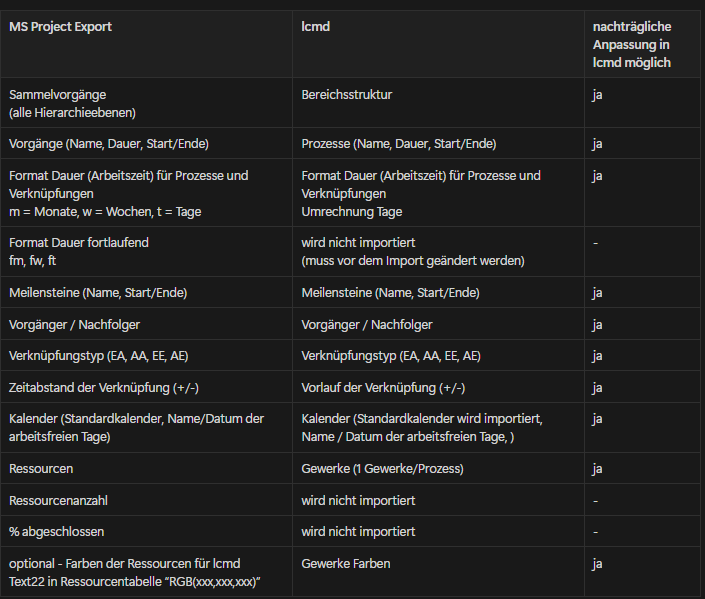Viewport: 705px width, 599px height.
Task: Click 'Kalender (Standardkalender wird importiert' cell
Action: (438, 427)
